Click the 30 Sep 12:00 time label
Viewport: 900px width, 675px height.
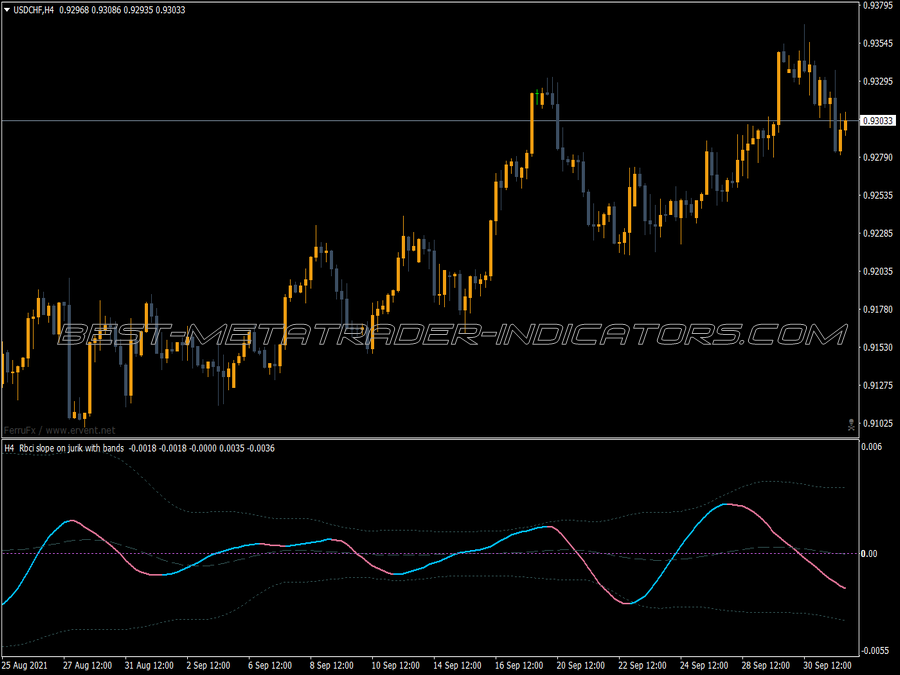(x=828, y=666)
